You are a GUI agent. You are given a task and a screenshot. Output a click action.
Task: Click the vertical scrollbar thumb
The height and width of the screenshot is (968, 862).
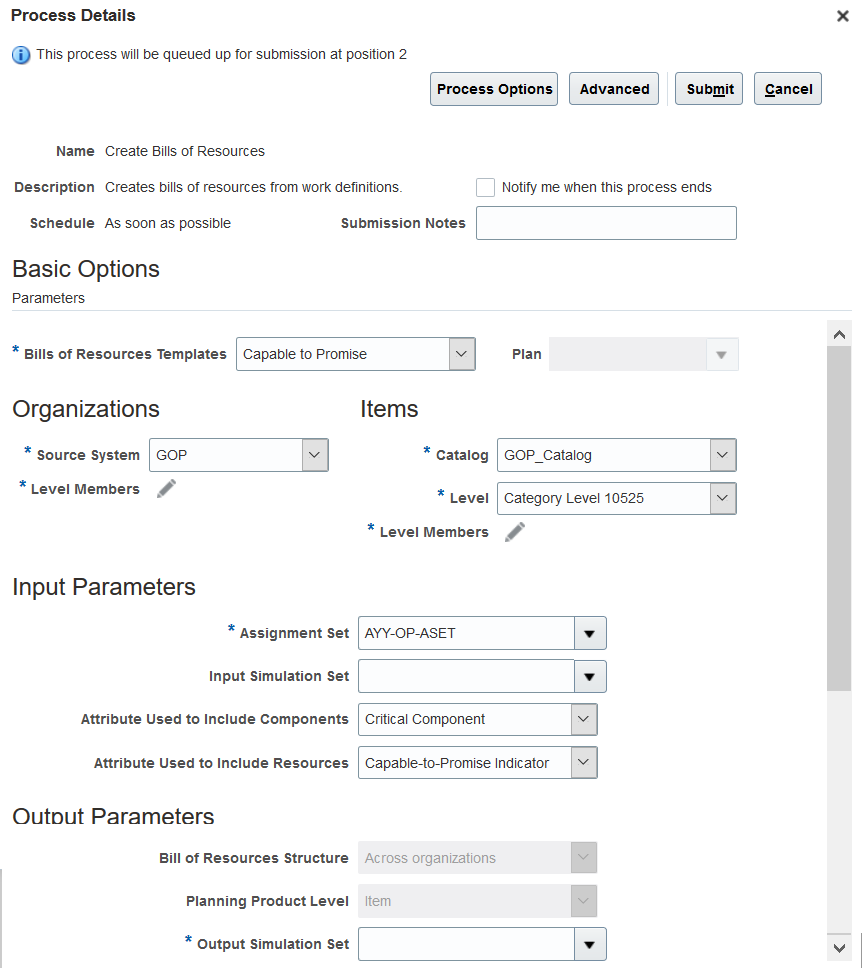(x=839, y=519)
